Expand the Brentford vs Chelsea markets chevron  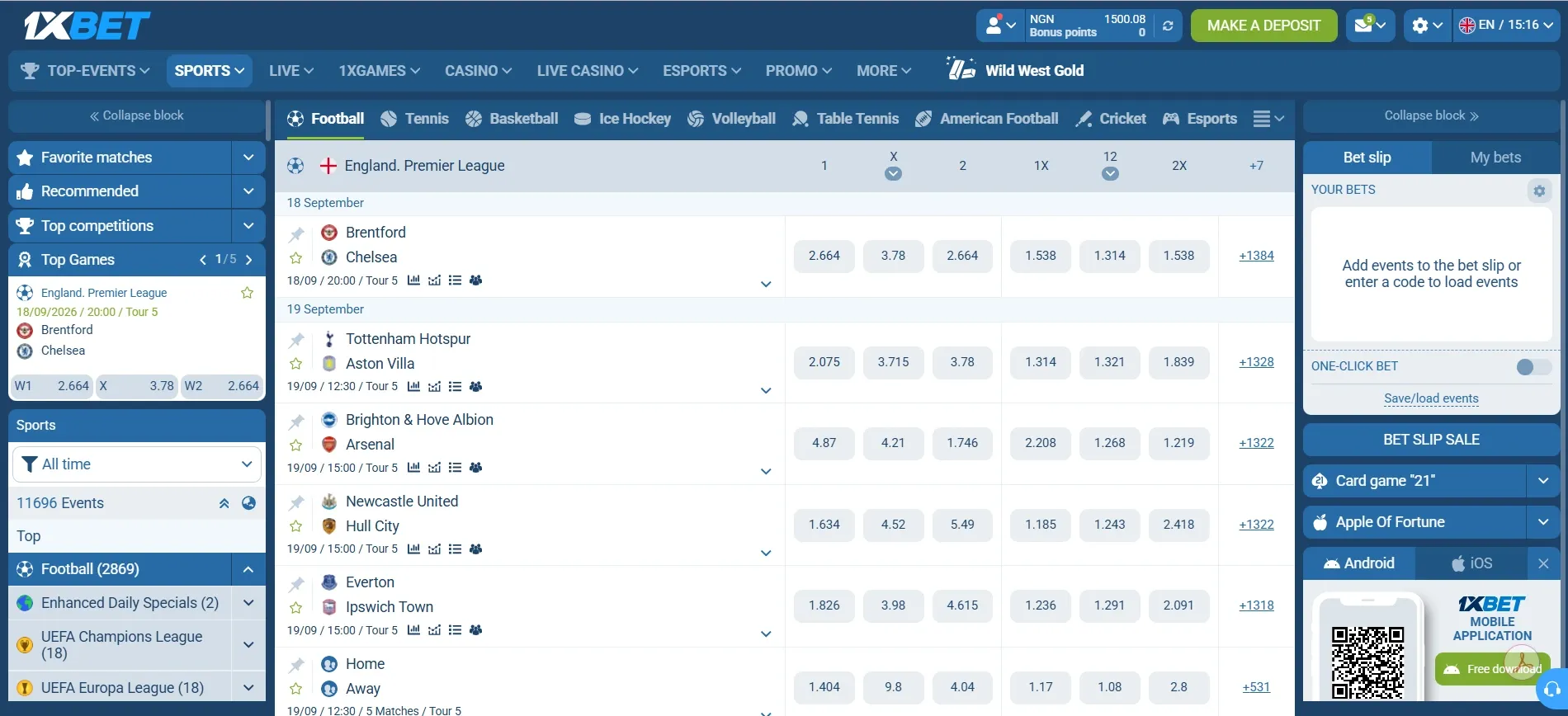coord(766,285)
